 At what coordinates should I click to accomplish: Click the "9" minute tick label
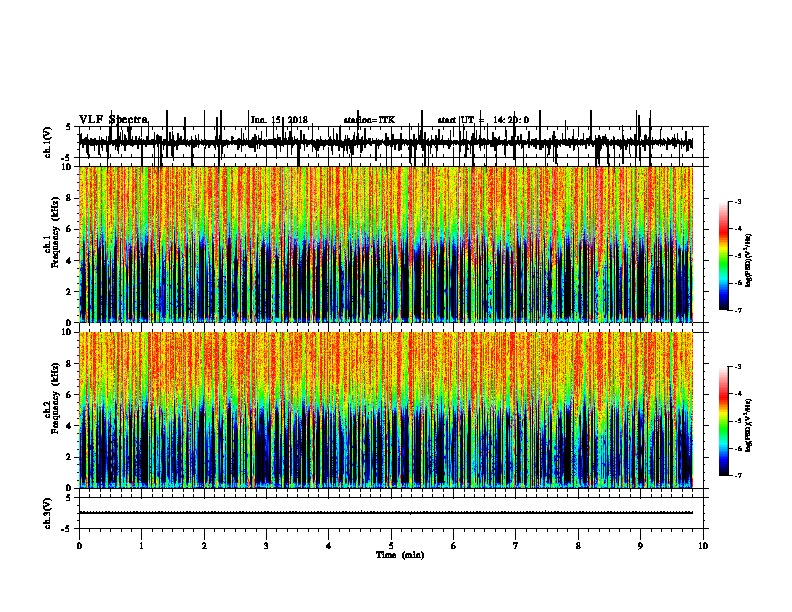(x=640, y=546)
